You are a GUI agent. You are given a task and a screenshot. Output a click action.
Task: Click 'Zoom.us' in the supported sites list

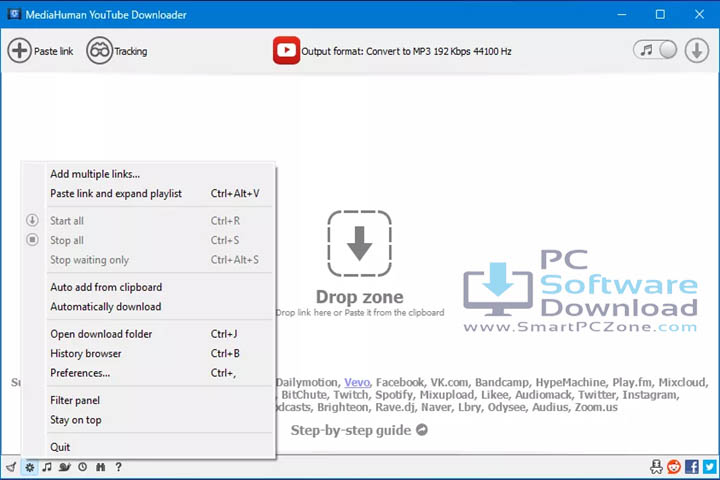[x=596, y=407]
